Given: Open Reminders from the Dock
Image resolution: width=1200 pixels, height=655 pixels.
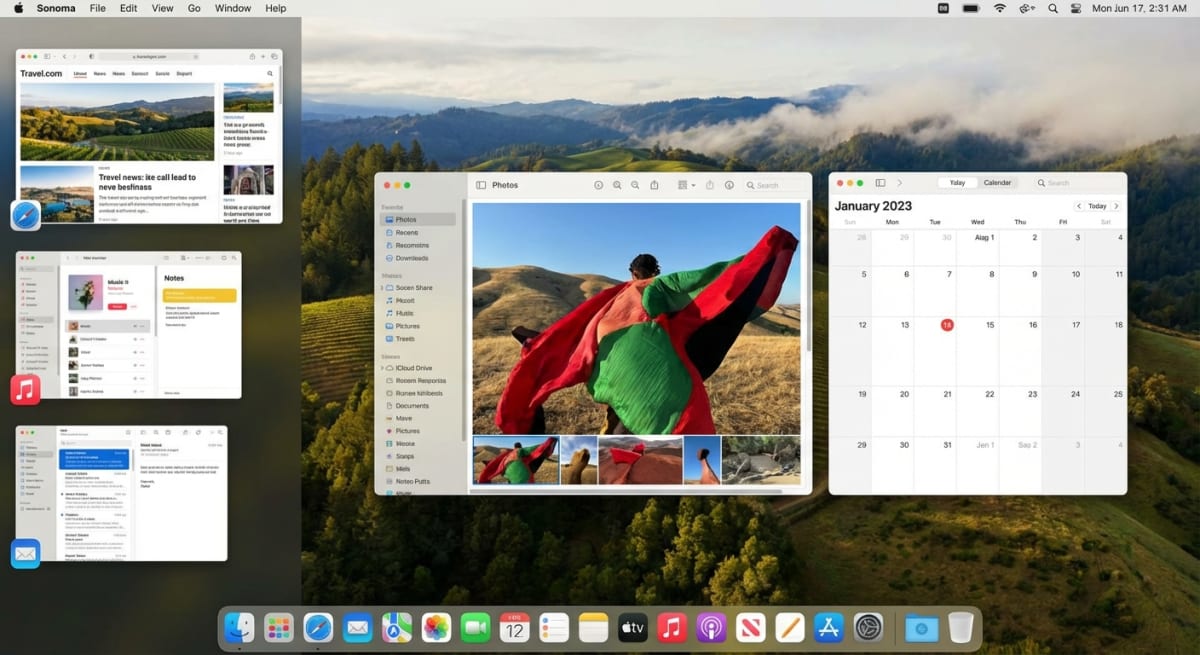Looking at the screenshot, I should point(554,628).
